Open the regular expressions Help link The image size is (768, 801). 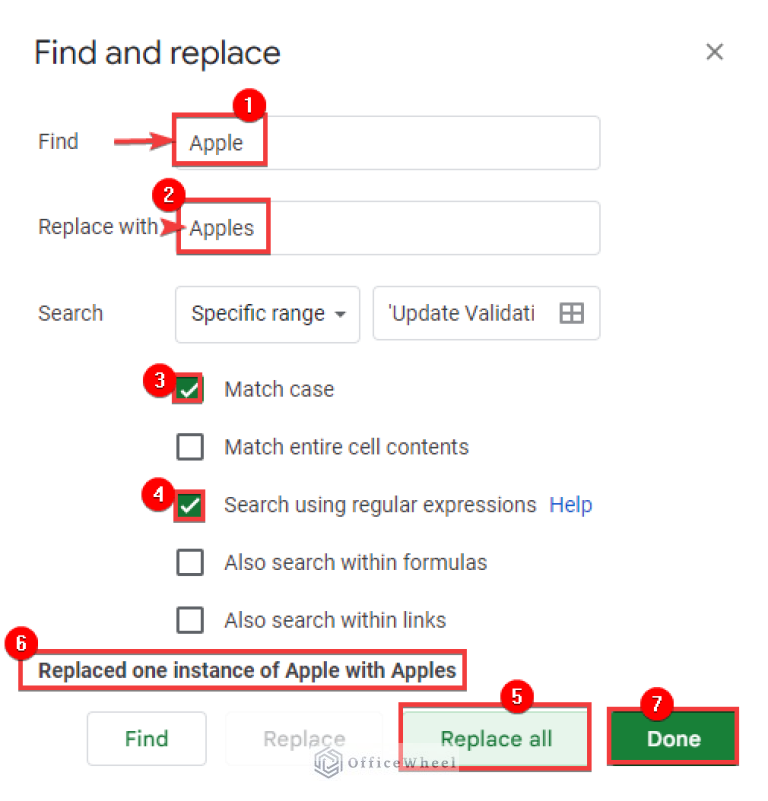(570, 505)
